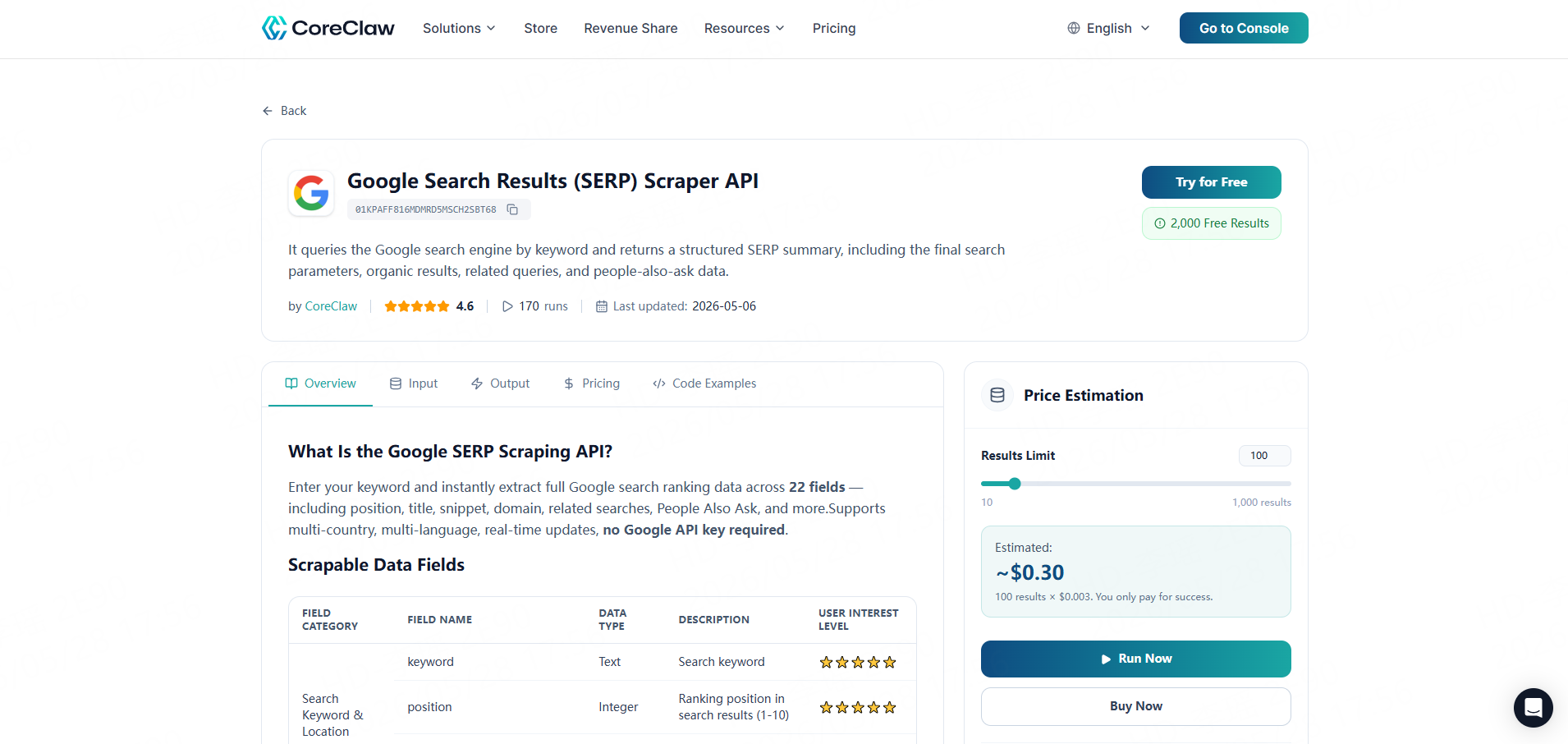Screen dimensions: 1568x744
Task: Click the FIELD NAME column header
Action: coord(439,620)
